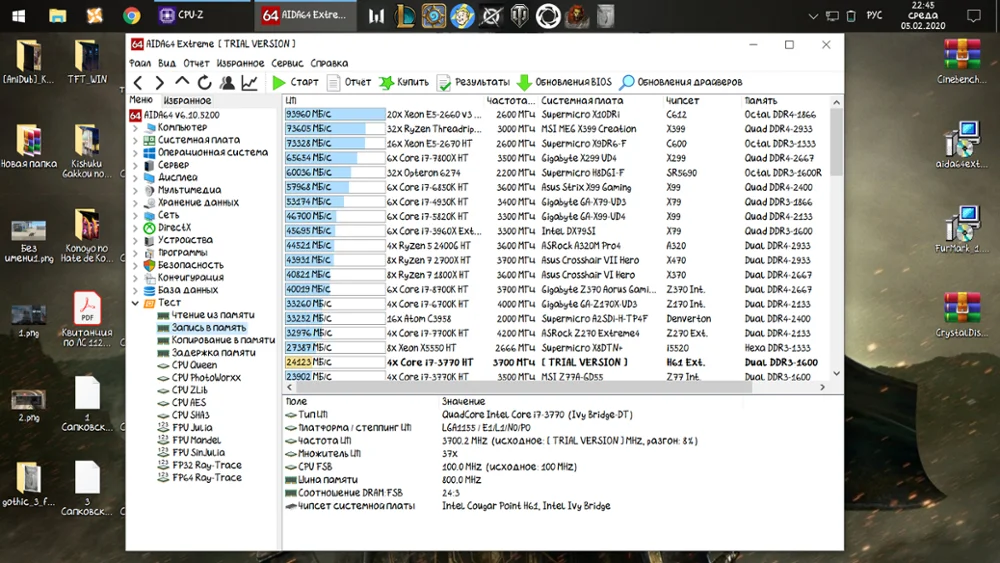The width and height of the screenshot is (1000, 563).
Task: Open the user profile toolbar icon
Action: (x=227, y=82)
